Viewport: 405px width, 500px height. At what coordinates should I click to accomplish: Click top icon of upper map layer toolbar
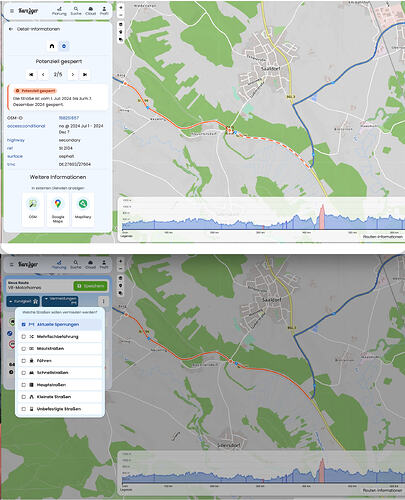[x=121, y=24]
